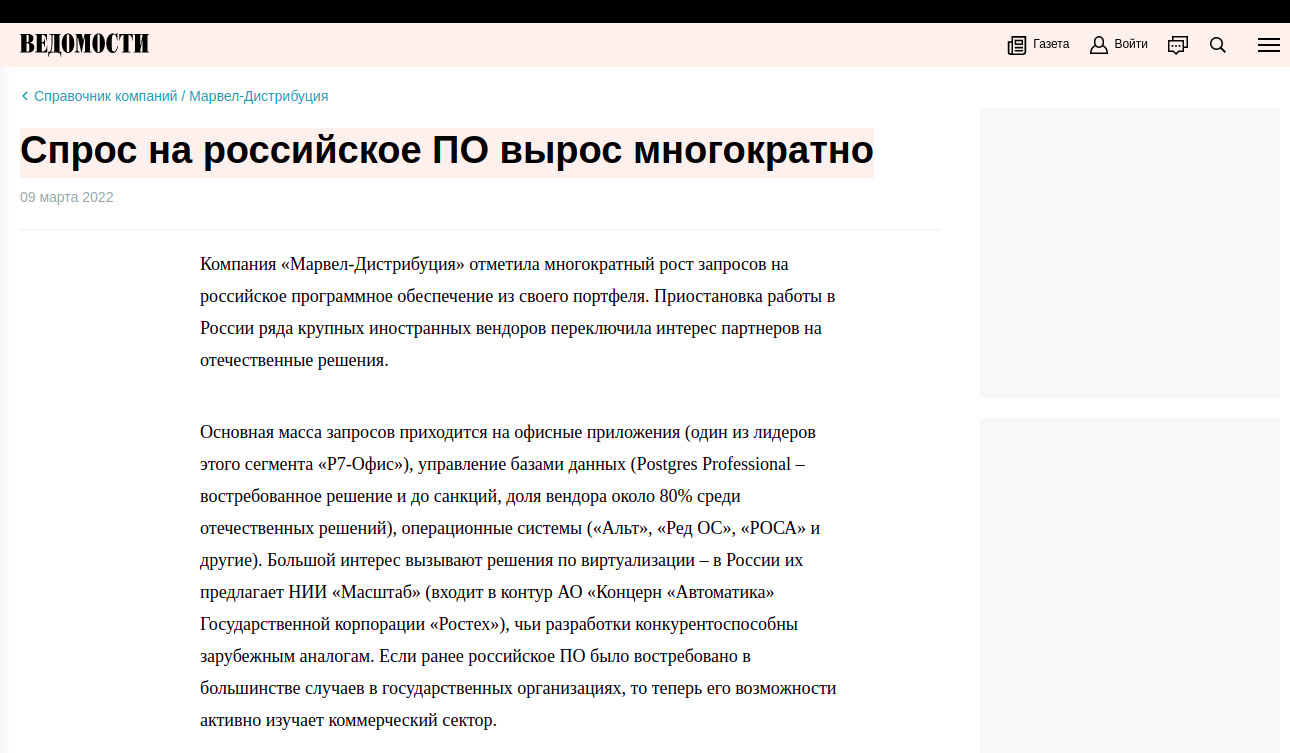Click the upper sidebar ad placeholder
1290x753 pixels.
pyautogui.click(x=1129, y=252)
